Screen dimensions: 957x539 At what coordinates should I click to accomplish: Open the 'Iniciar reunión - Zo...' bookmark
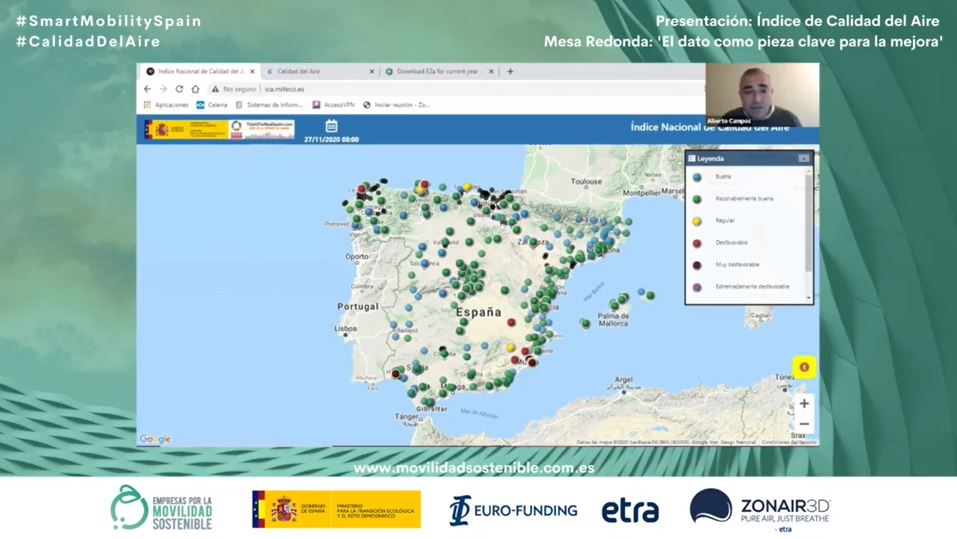point(397,105)
